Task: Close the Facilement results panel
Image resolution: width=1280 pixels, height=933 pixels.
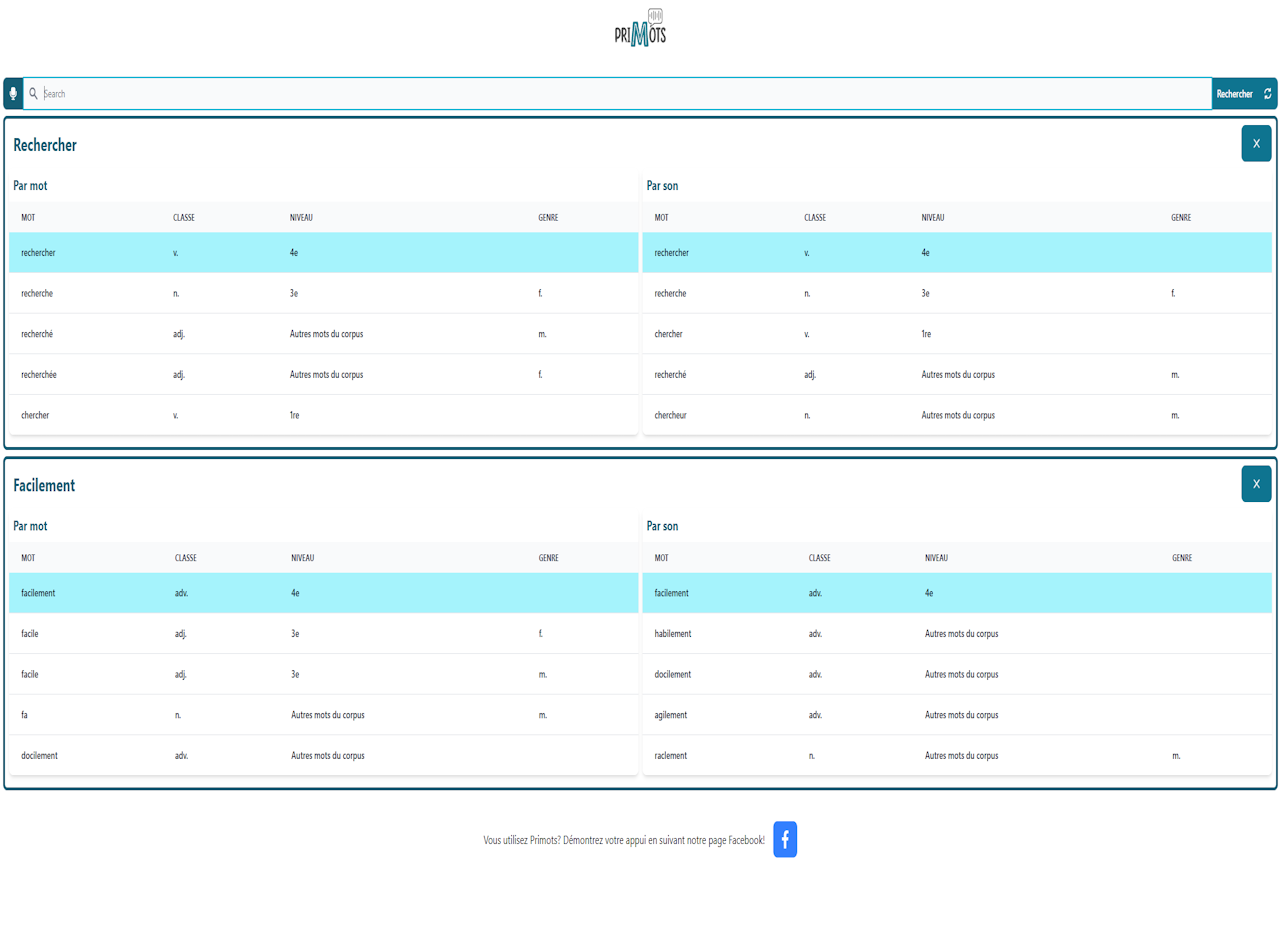Action: (1256, 484)
